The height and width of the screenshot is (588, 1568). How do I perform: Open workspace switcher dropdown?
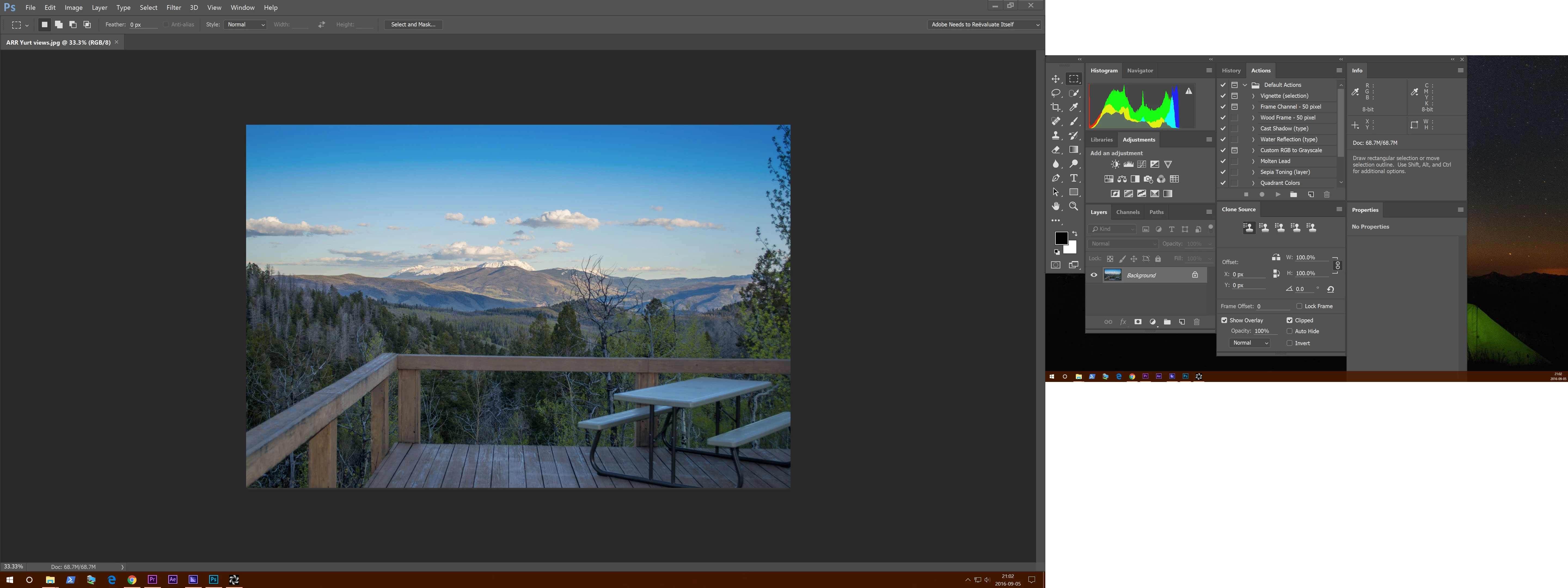click(x=985, y=24)
